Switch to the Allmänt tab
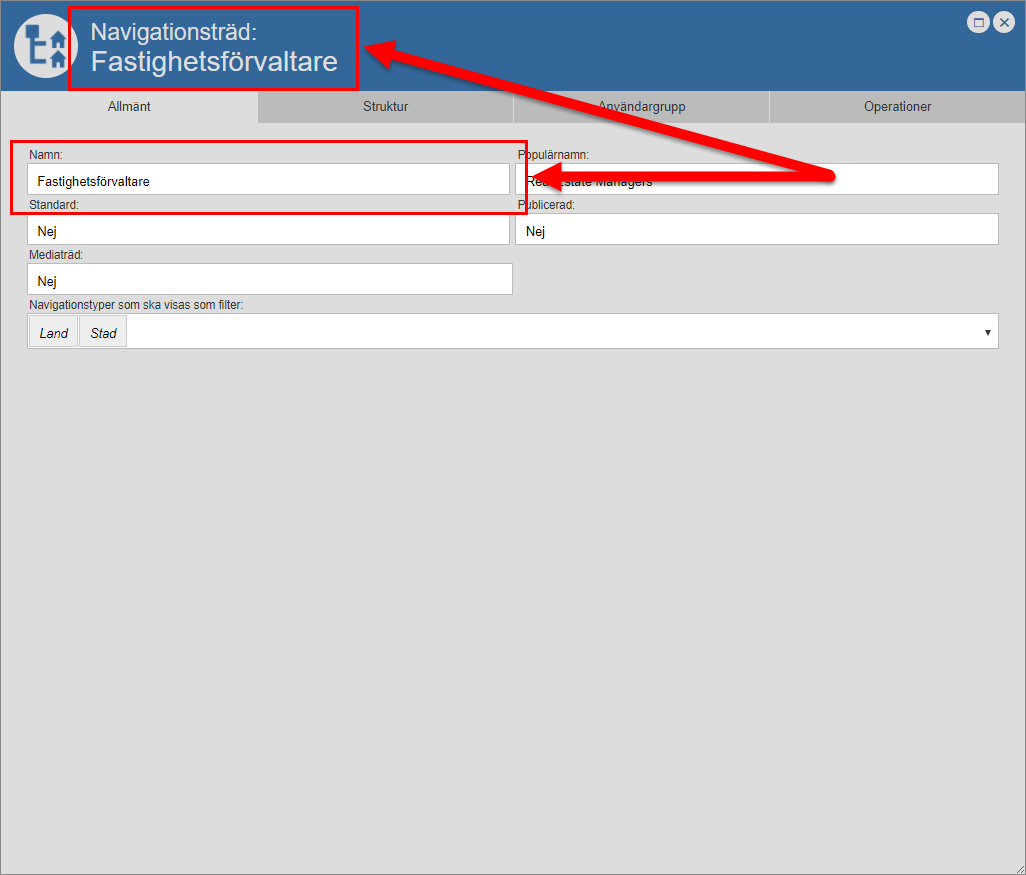This screenshot has width=1026, height=875. [x=129, y=107]
